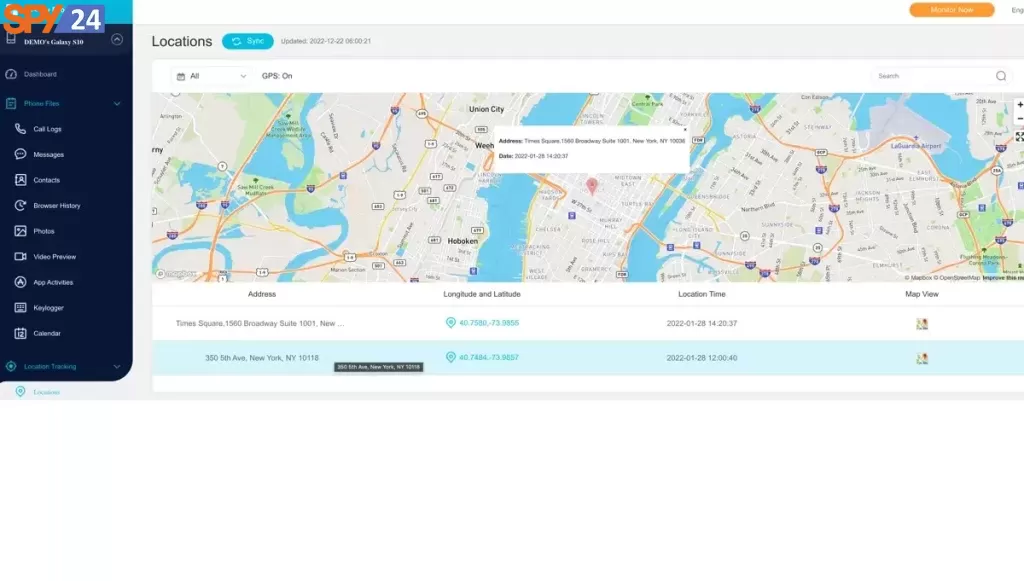Click the pin icon beside 40.7580,-73.9855
1024x581 pixels.
tap(451, 322)
